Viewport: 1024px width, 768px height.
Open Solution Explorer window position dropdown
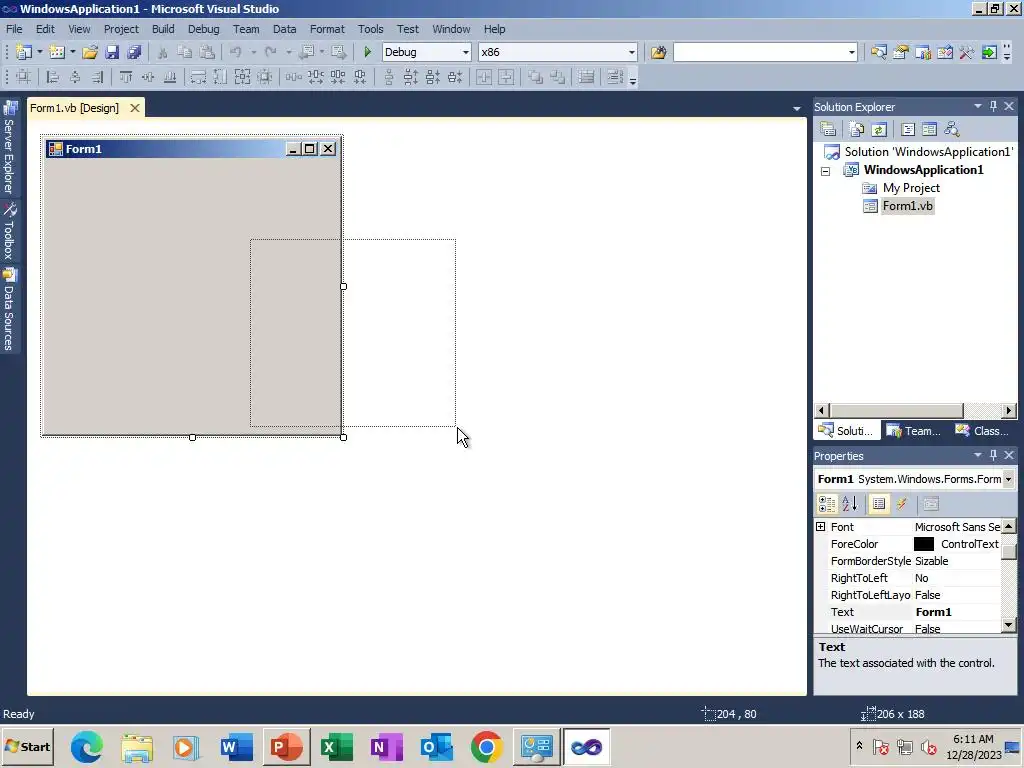978,106
